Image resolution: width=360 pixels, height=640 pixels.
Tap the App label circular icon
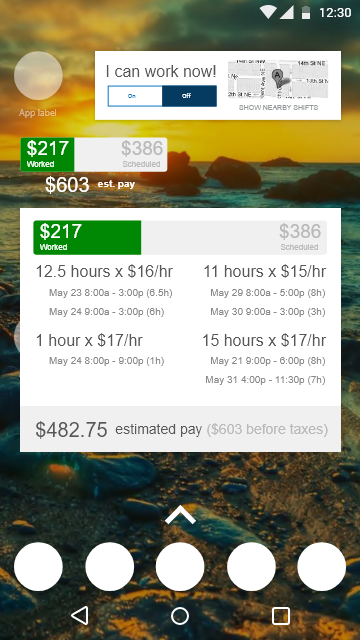[x=38, y=76]
